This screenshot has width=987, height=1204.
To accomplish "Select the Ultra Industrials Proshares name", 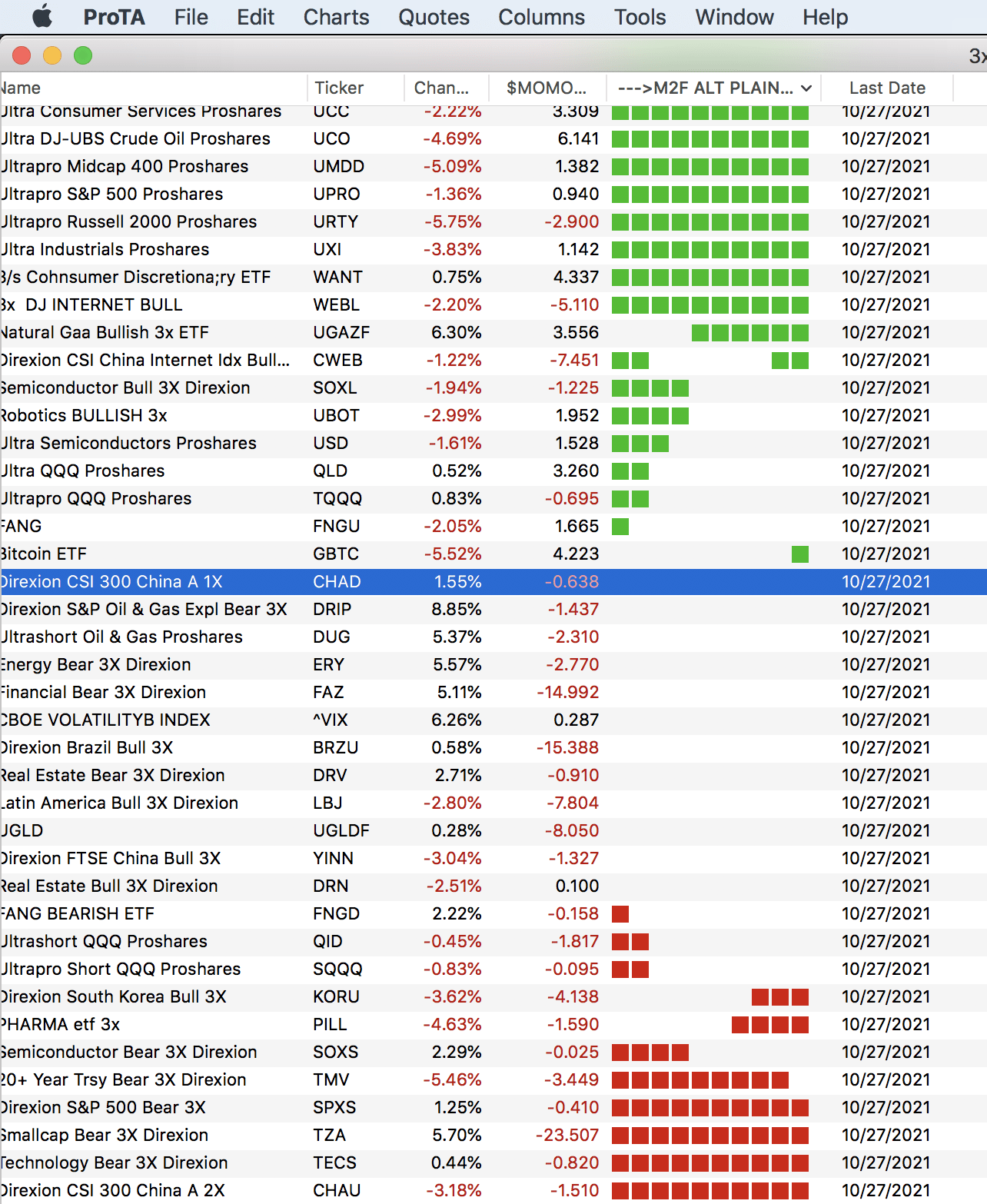I will pyautogui.click(x=105, y=249).
